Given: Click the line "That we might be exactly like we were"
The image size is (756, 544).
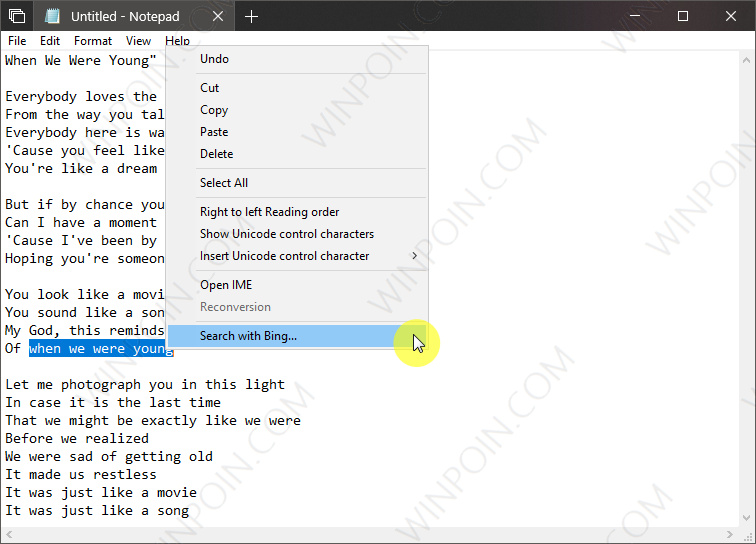Looking at the screenshot, I should click(153, 421).
